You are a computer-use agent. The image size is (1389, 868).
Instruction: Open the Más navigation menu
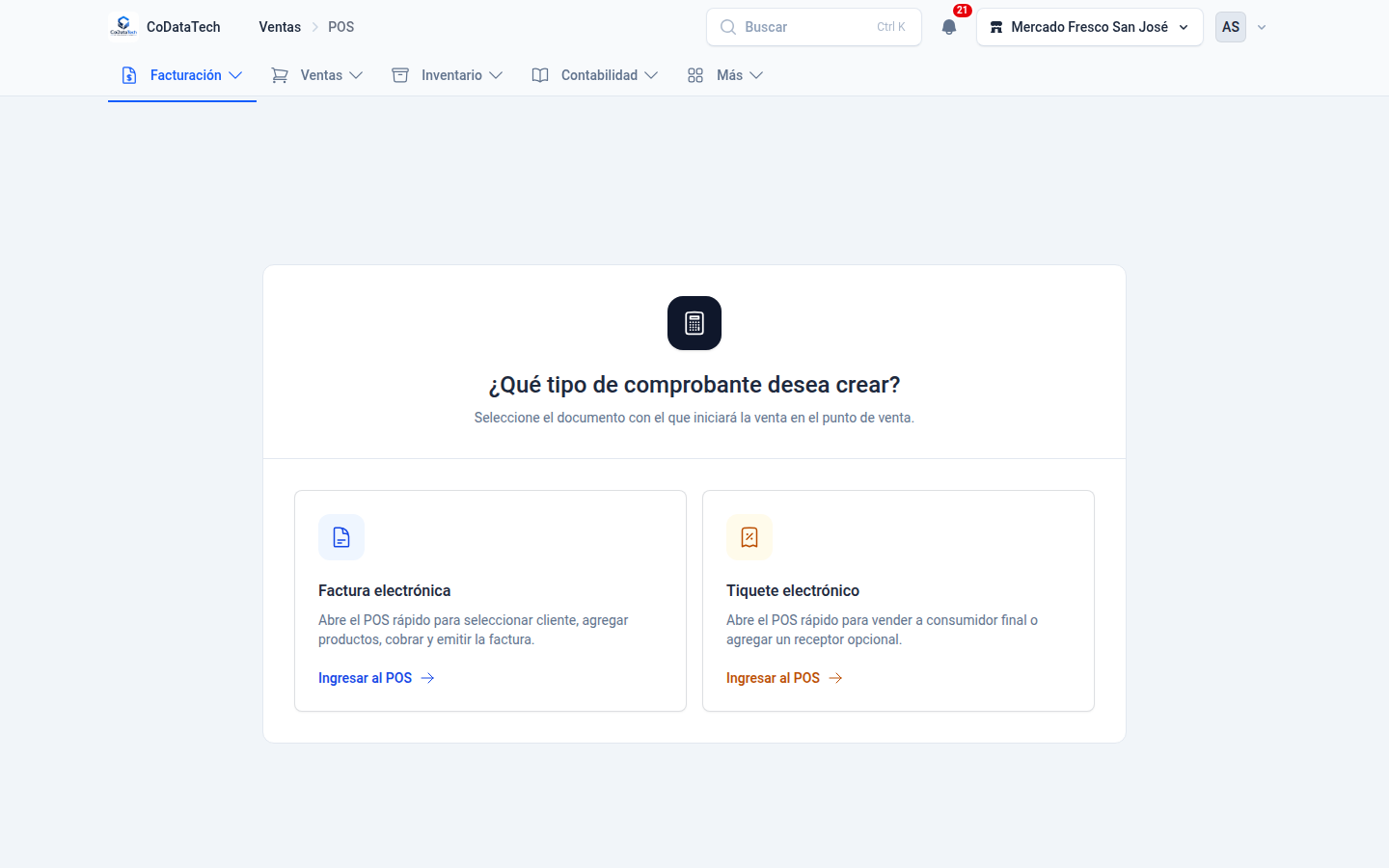tap(725, 75)
